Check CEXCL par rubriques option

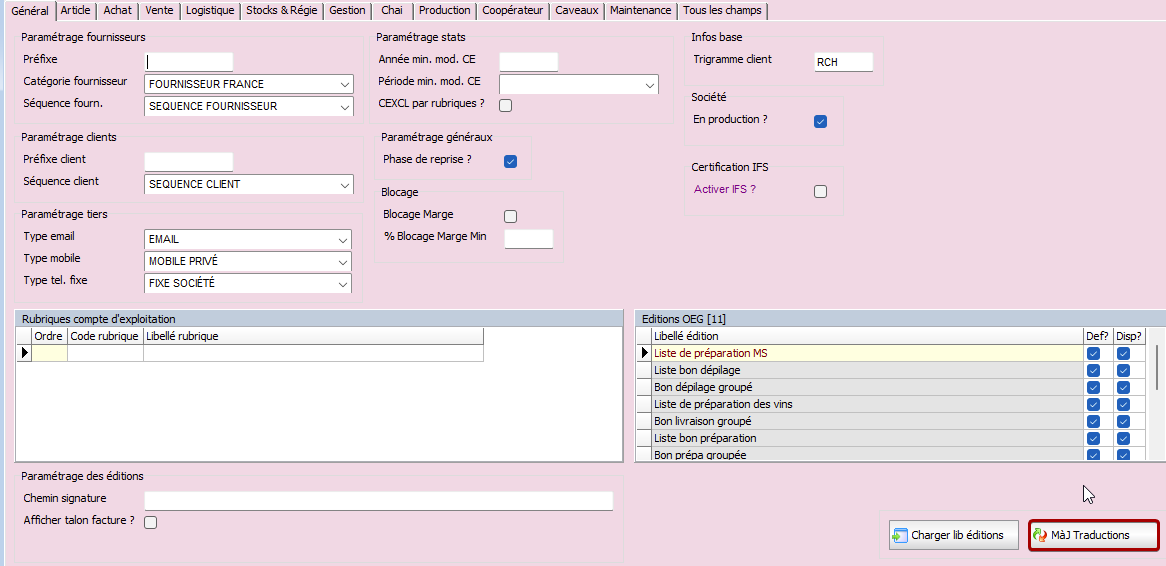pyautogui.click(x=506, y=106)
